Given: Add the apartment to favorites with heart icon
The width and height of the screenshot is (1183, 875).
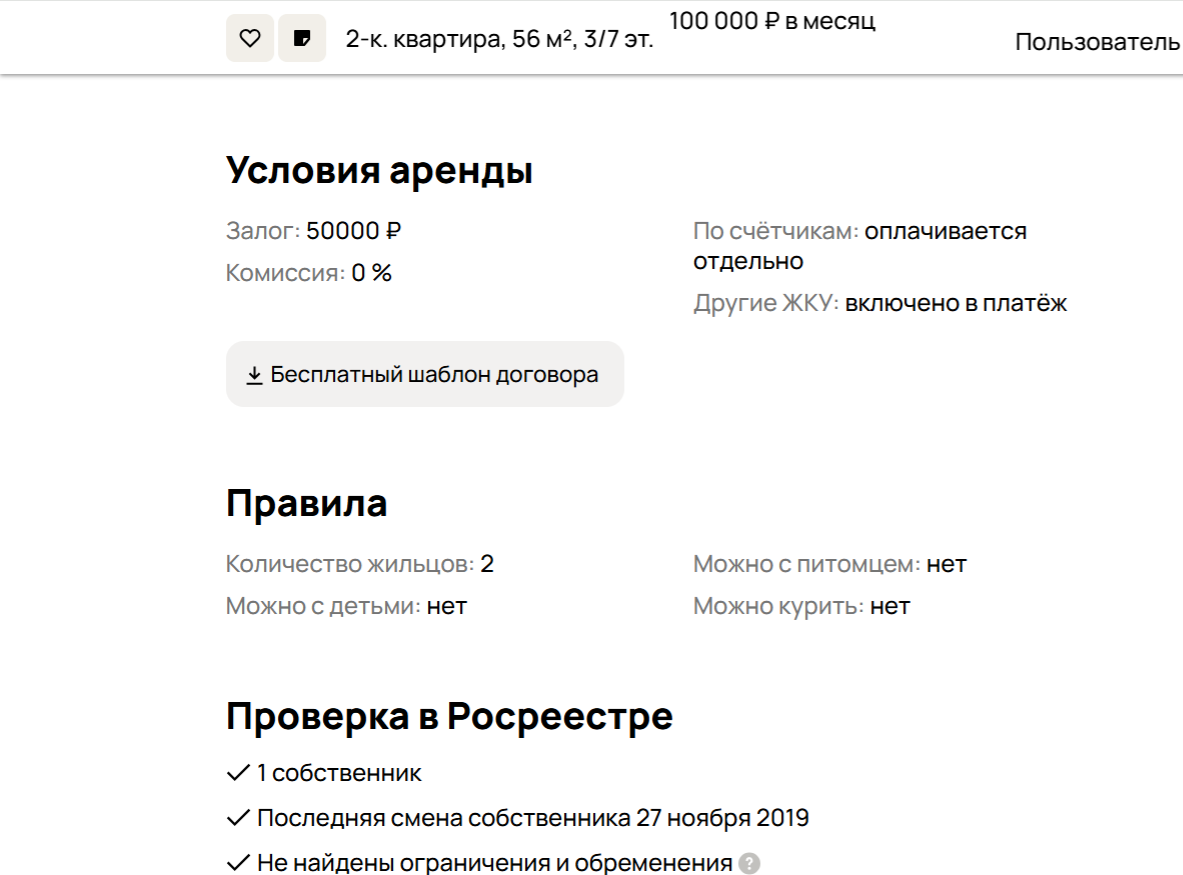Looking at the screenshot, I should click(250, 39).
